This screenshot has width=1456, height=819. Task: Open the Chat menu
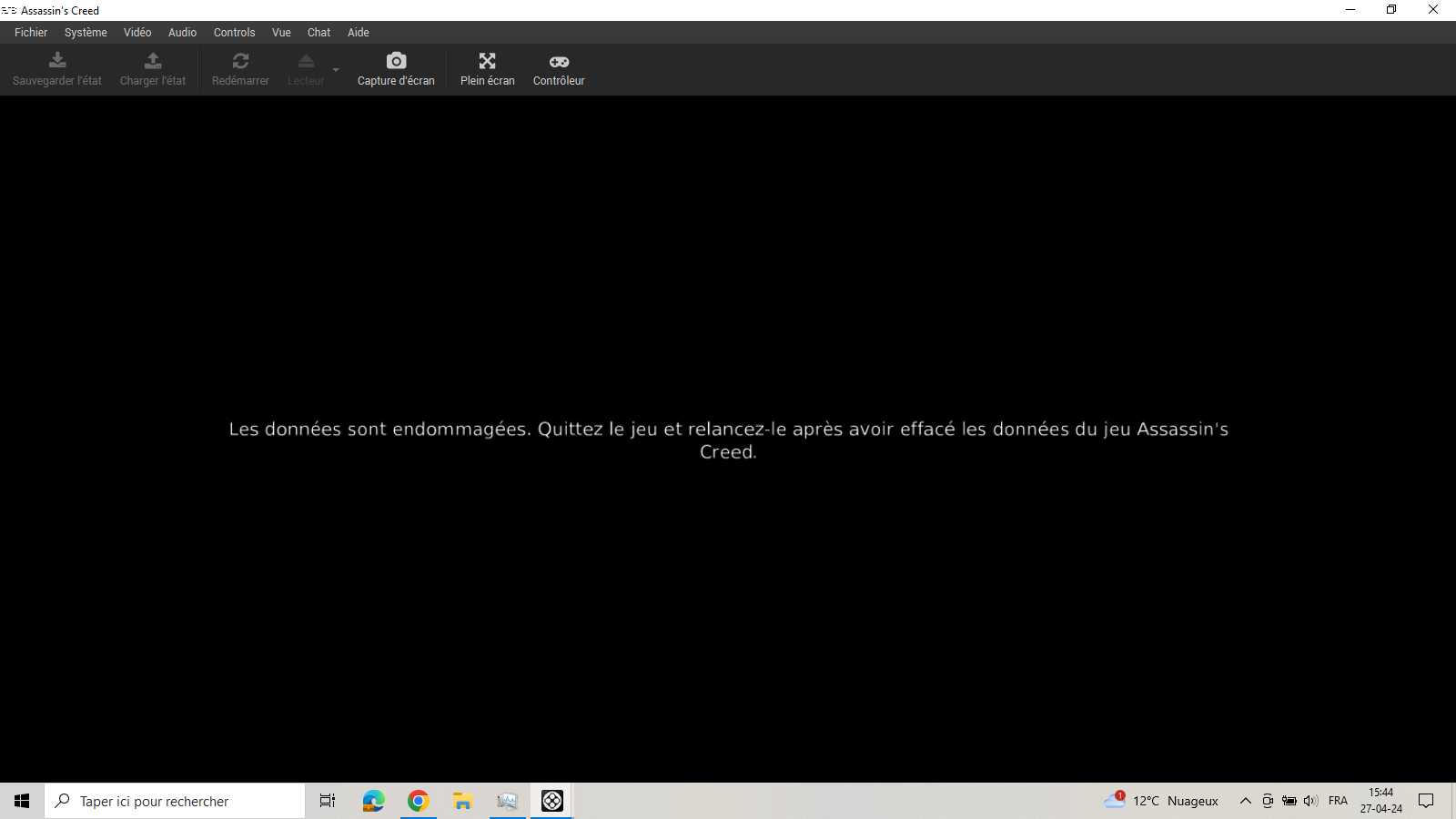318,32
